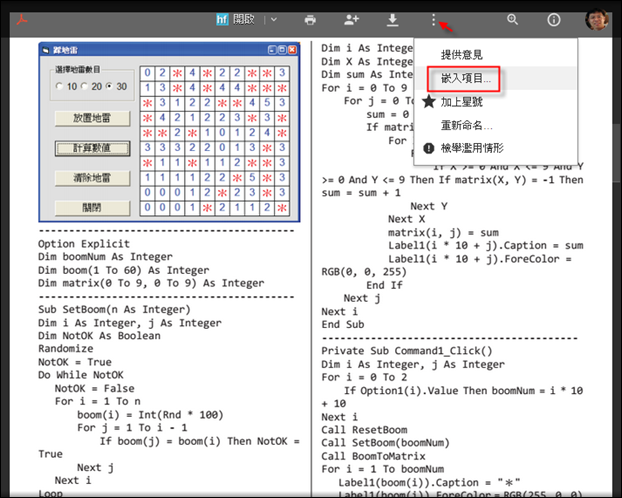The width and height of the screenshot is (622, 498).
Task: Click the 'Private Sub Command1_Click()' line
Action: click(x=407, y=351)
